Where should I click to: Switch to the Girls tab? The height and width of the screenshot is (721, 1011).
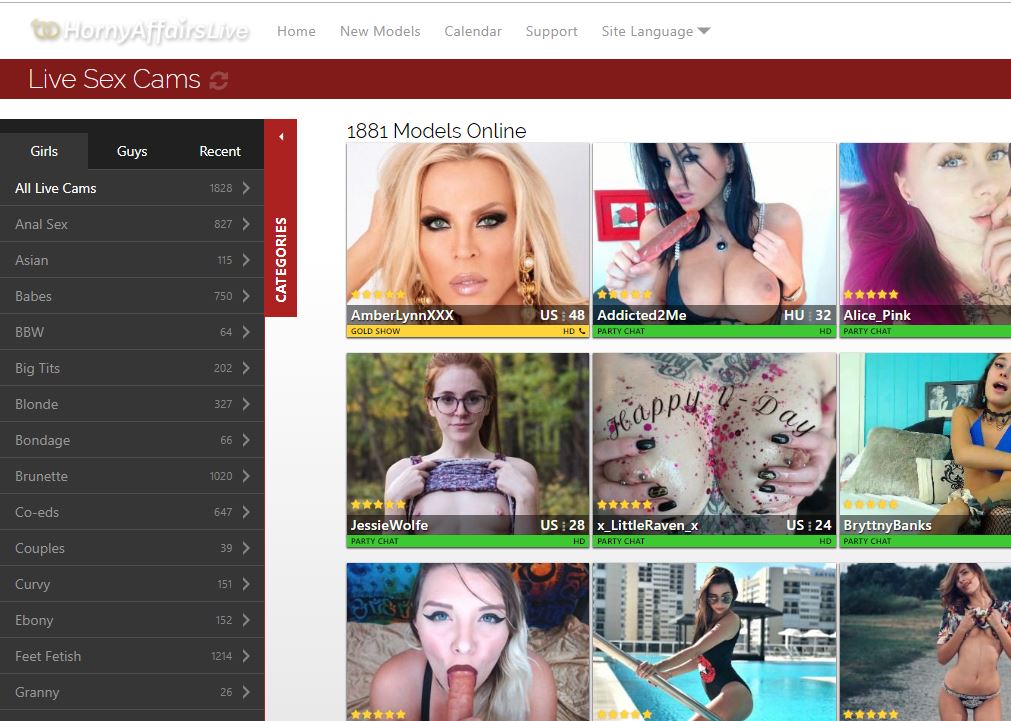pyautogui.click(x=44, y=151)
